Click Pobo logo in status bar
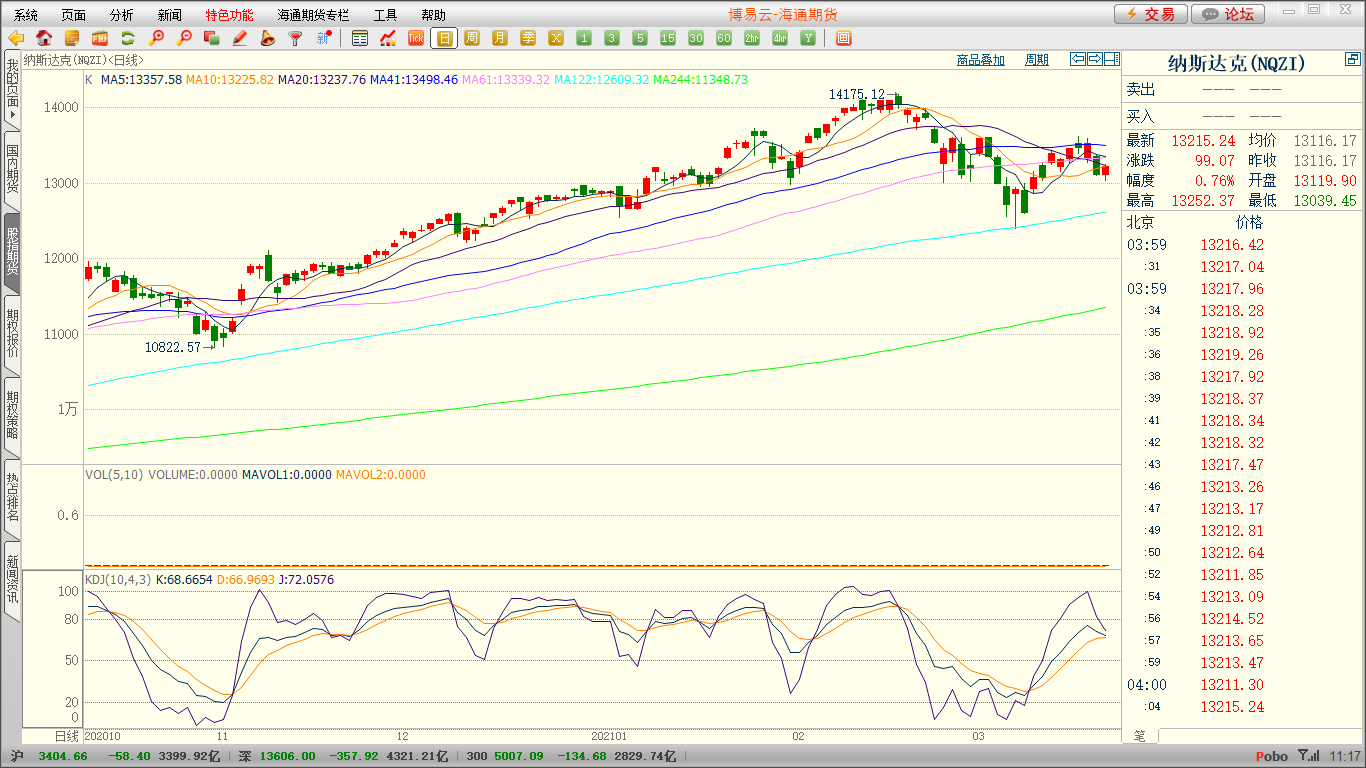The image size is (1366, 768). (x=1271, y=757)
